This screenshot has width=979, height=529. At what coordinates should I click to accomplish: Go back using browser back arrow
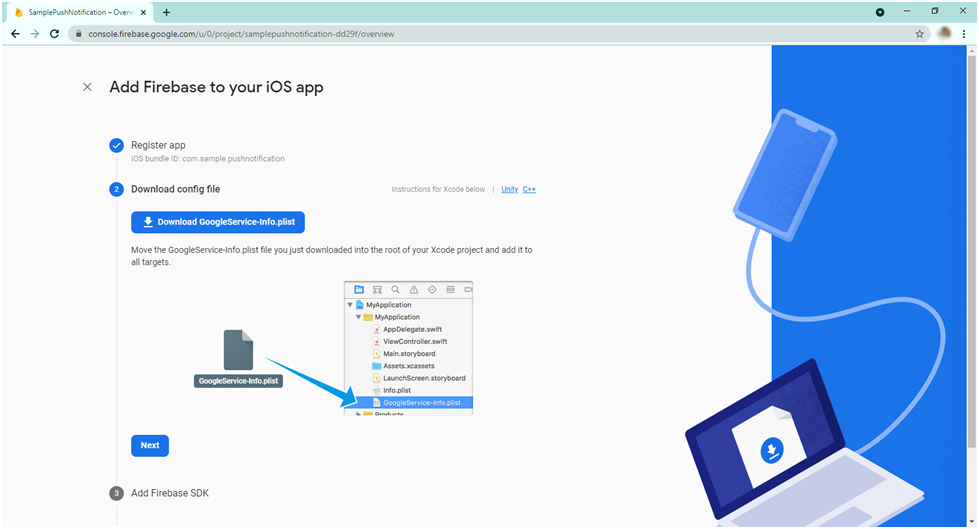point(15,34)
